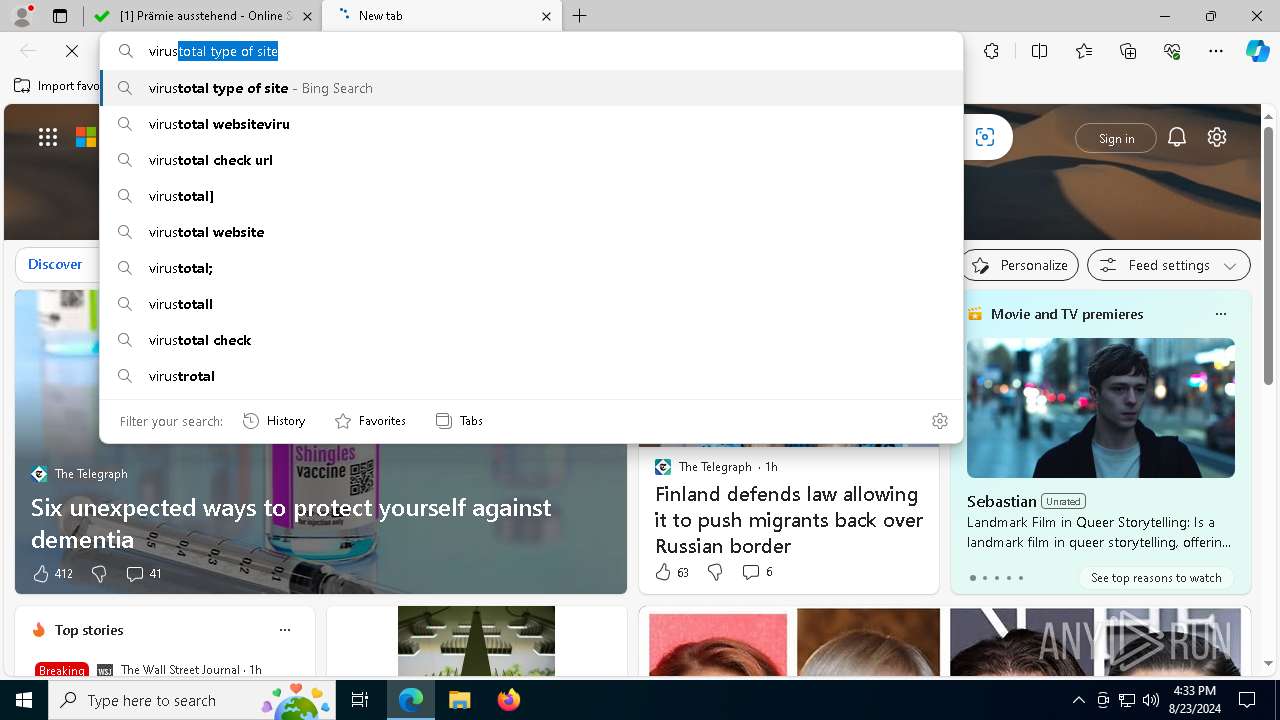Open Collections icon in toolbar
Viewport: 1280px width, 720px height.
1128,51
